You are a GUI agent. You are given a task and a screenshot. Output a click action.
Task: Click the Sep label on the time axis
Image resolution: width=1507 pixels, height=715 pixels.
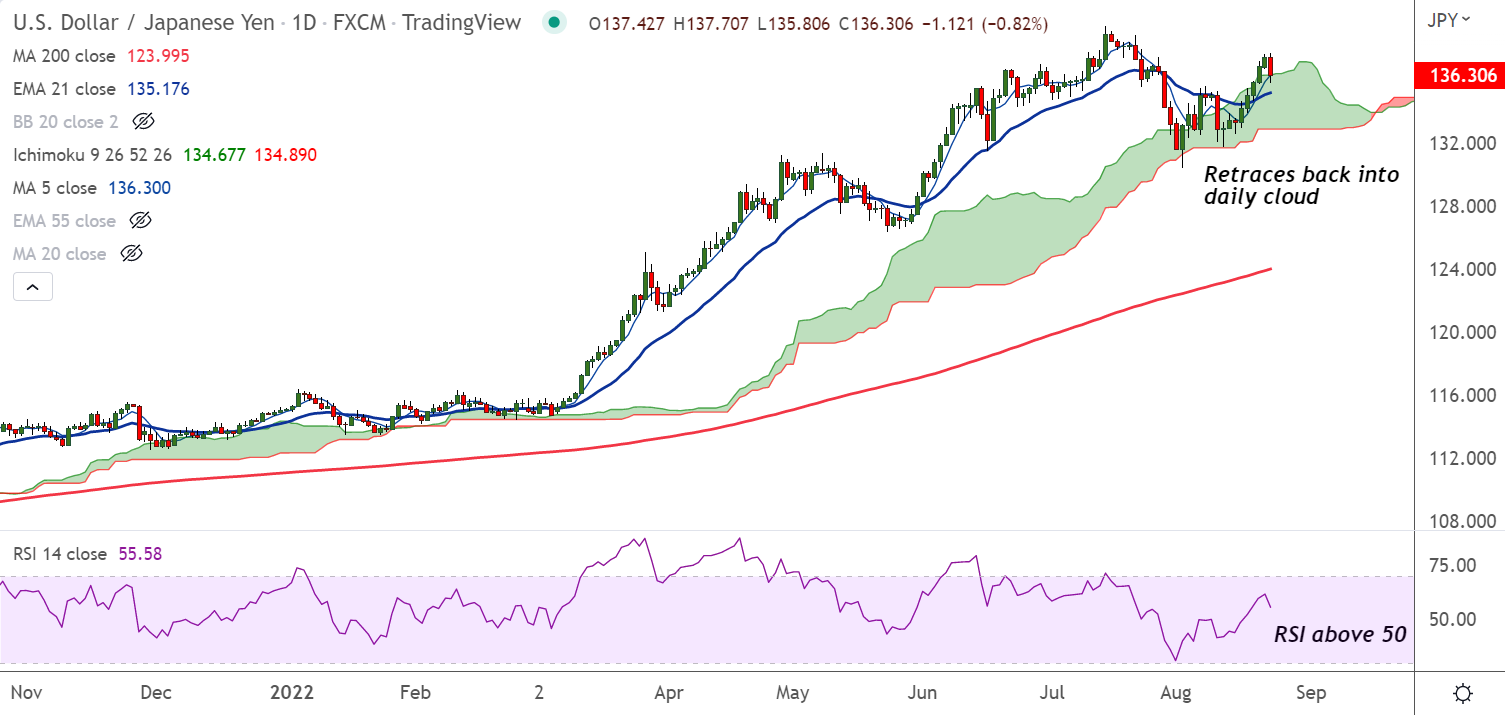click(x=1311, y=692)
